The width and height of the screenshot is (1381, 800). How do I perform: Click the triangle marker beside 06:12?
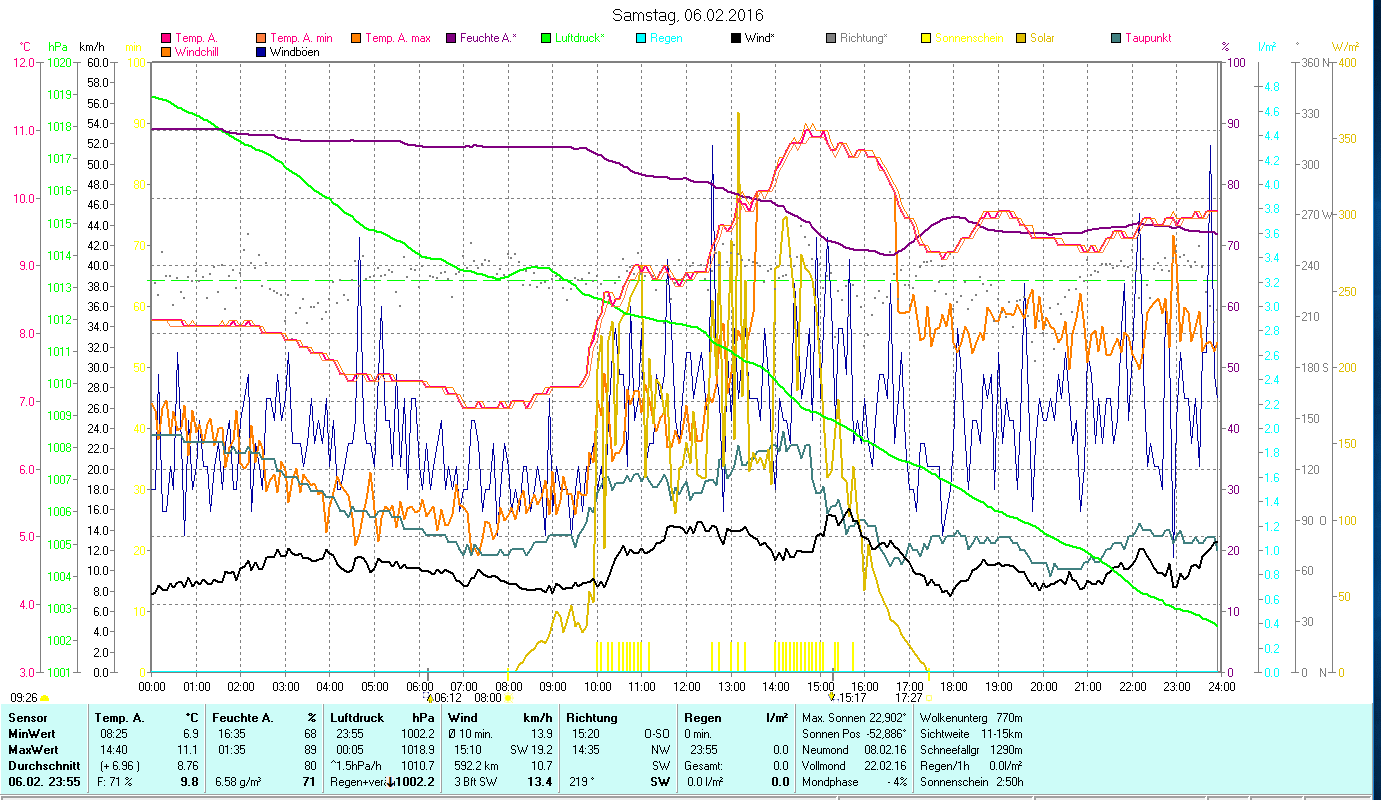(x=430, y=698)
